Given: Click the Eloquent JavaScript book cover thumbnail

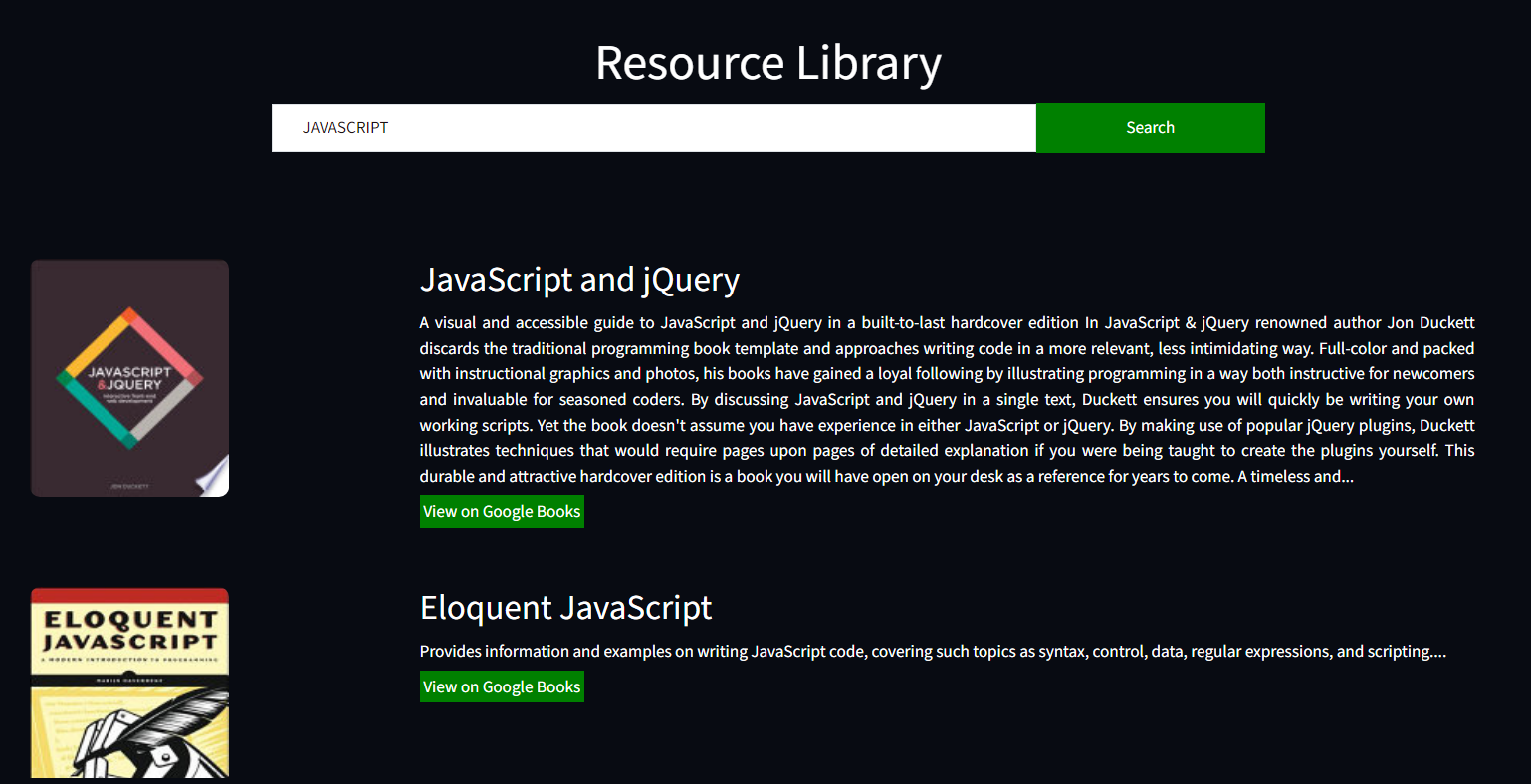Looking at the screenshot, I should (x=129, y=684).
